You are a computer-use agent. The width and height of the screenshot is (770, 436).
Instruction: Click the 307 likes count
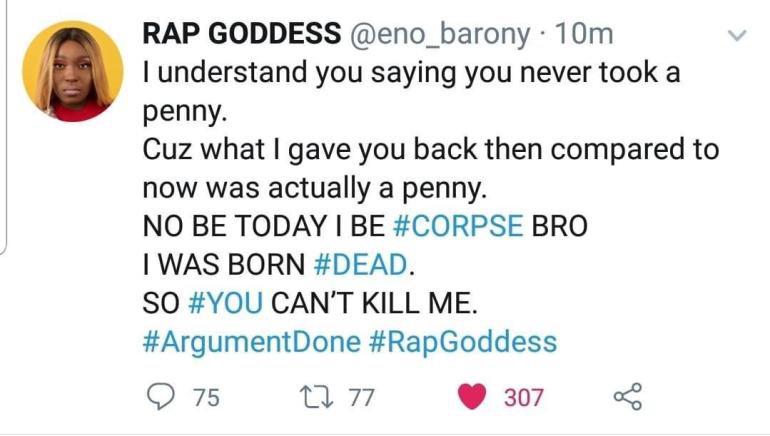(x=524, y=397)
